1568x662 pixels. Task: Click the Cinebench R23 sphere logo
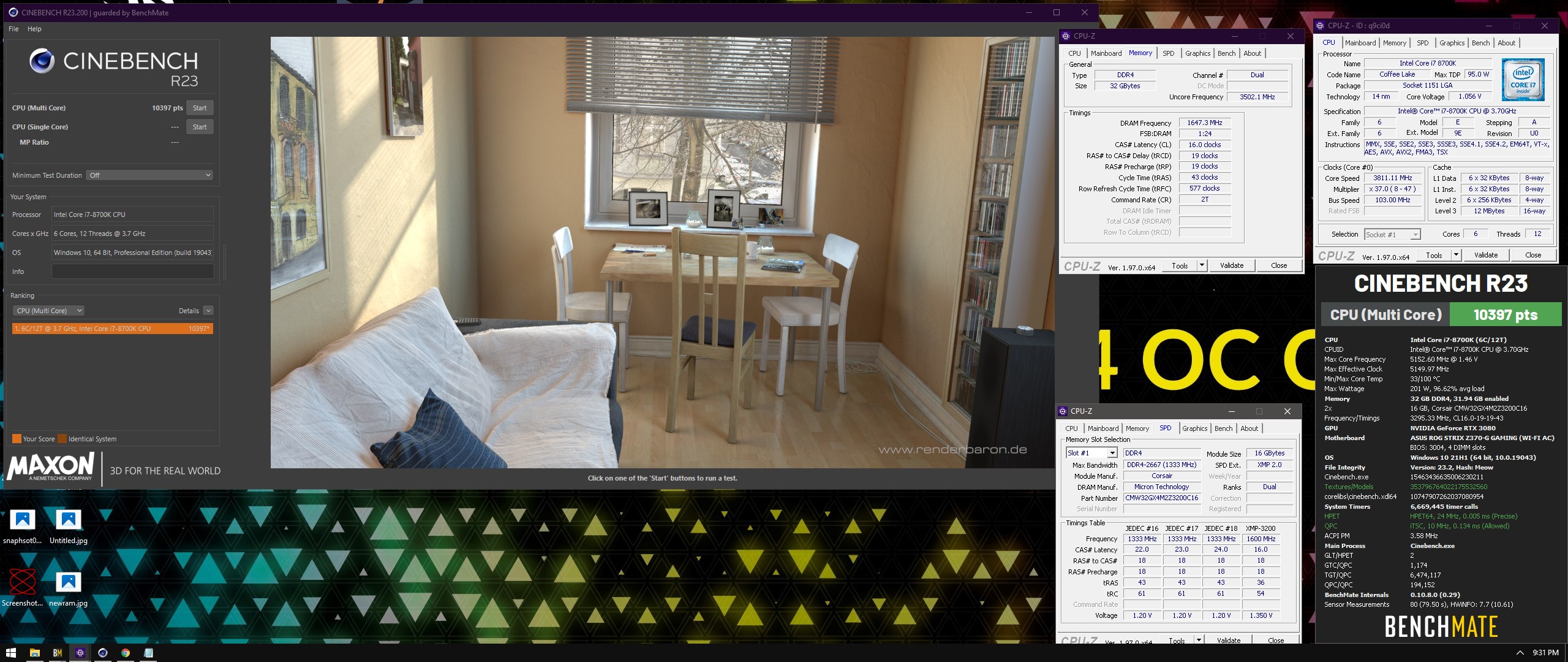tap(42, 60)
